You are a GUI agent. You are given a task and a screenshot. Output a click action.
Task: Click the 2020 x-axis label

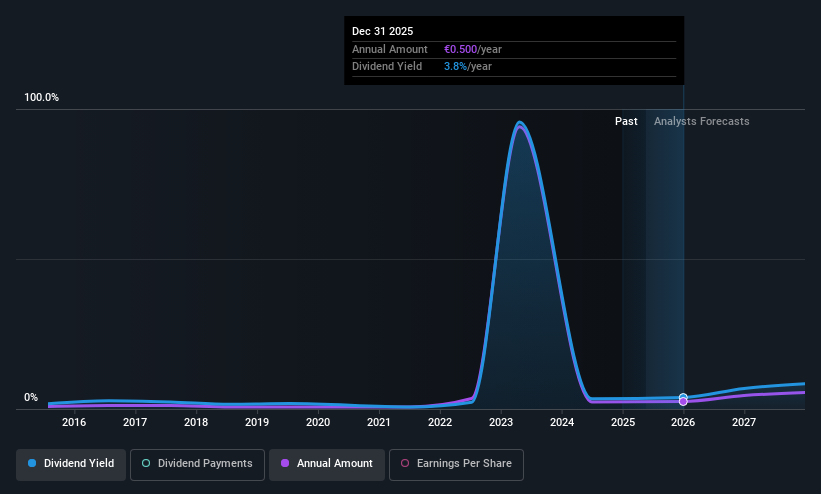click(x=318, y=422)
